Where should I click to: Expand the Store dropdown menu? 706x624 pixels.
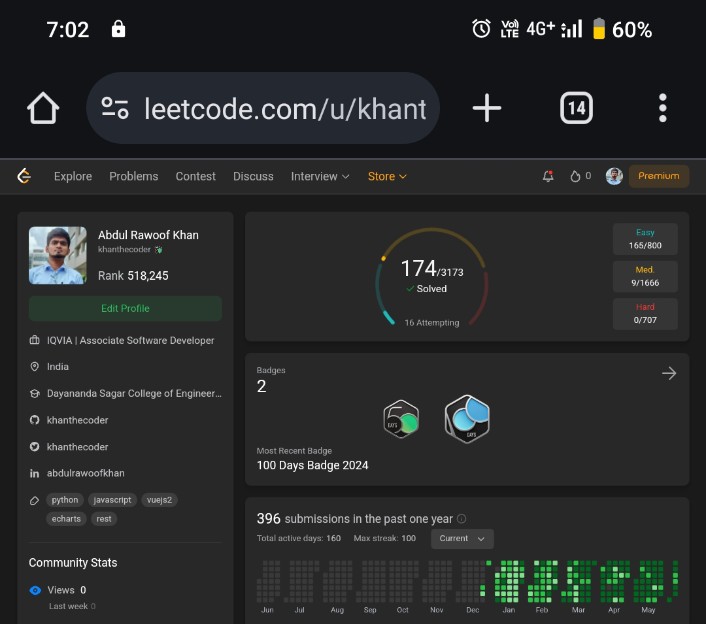(387, 176)
